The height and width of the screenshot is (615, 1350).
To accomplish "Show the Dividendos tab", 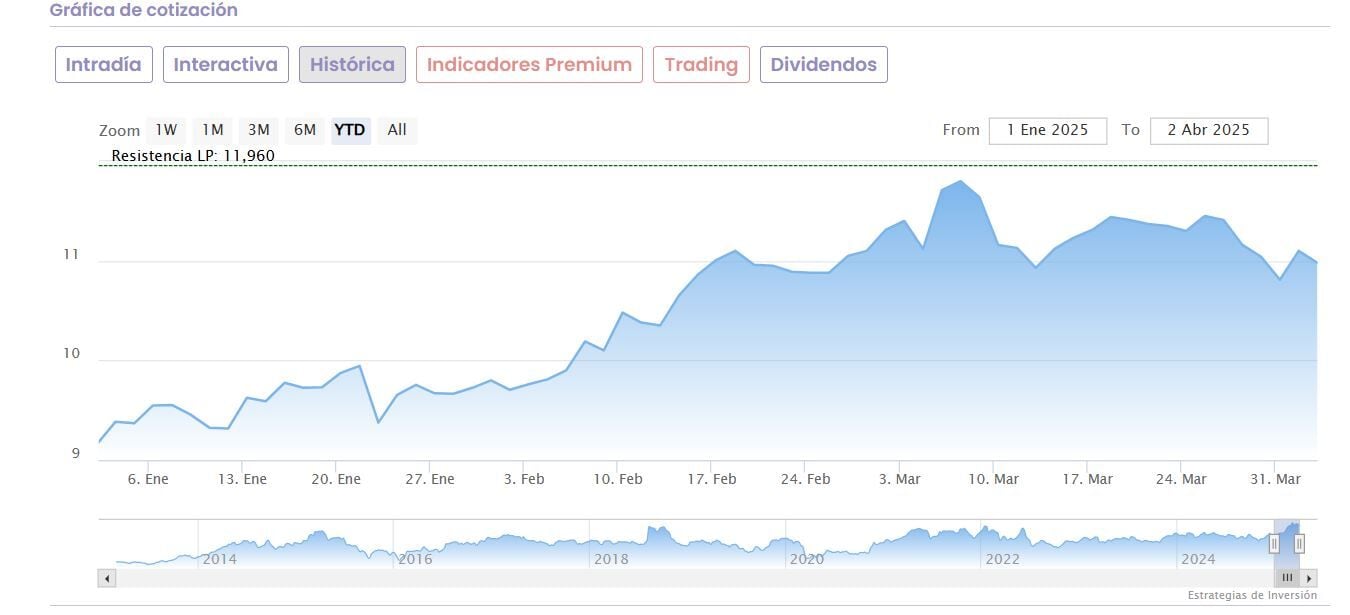I will pyautogui.click(x=823, y=65).
